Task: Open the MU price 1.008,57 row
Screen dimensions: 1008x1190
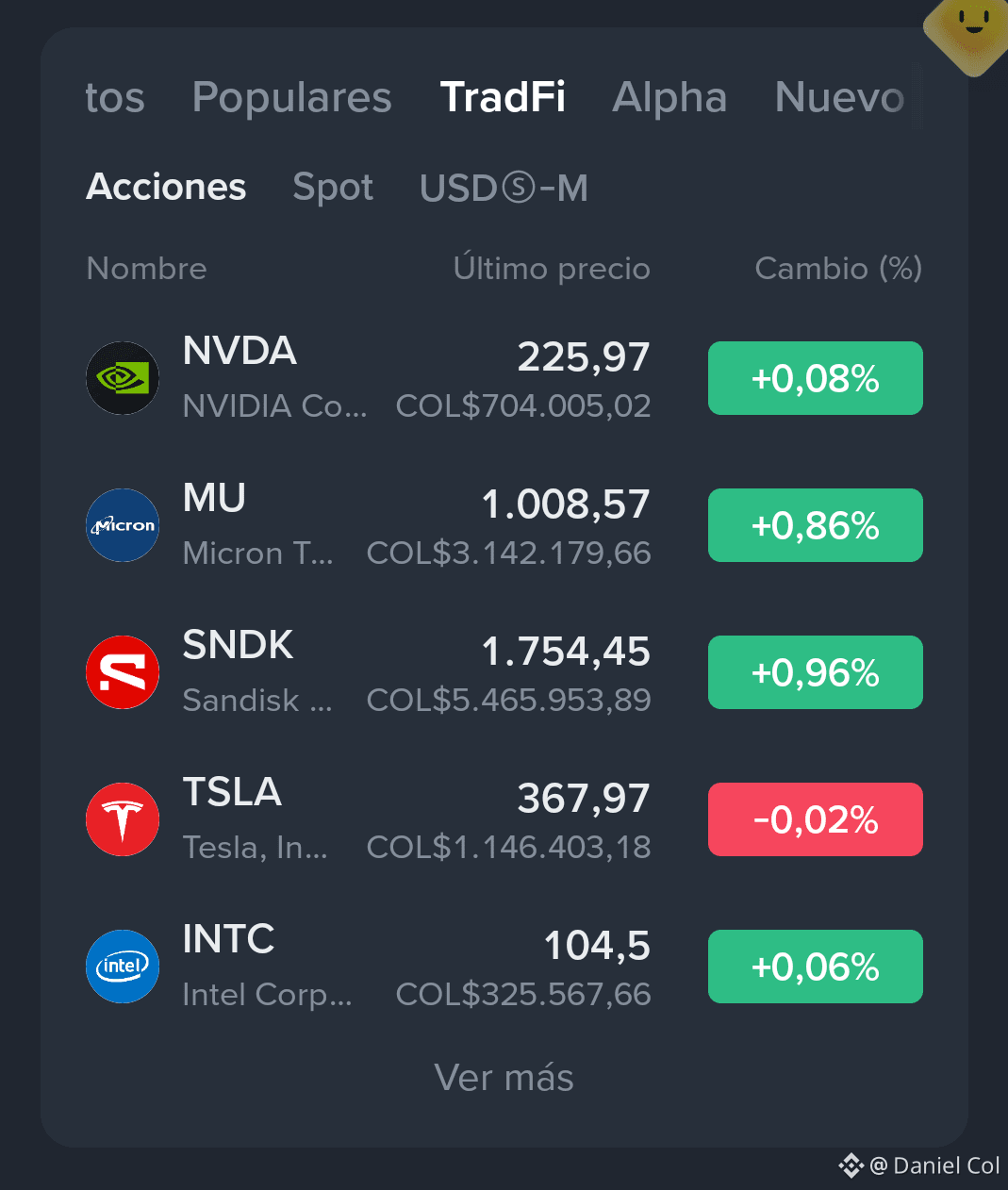Action: tap(504, 525)
